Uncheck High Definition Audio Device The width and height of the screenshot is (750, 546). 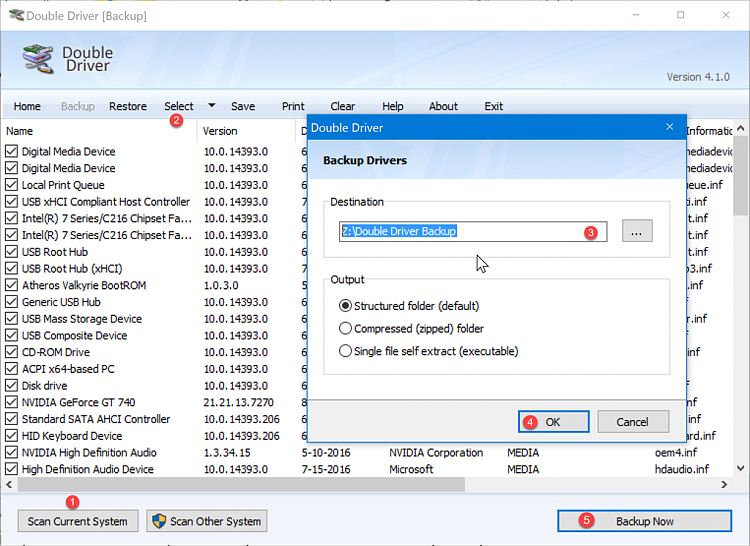pyautogui.click(x=11, y=470)
